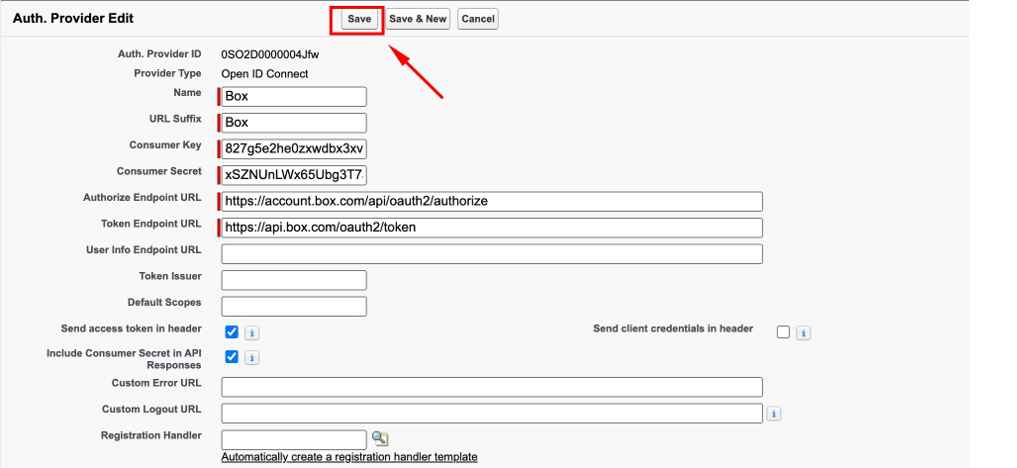Click the Default Scopes field
Viewport: 1017px width, 468px height.
click(294, 307)
